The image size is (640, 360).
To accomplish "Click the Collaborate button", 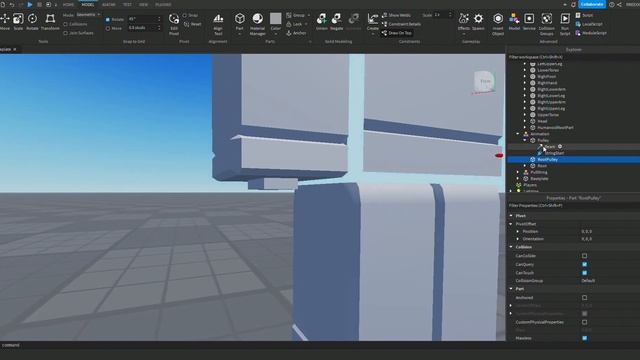I will click(592, 4).
